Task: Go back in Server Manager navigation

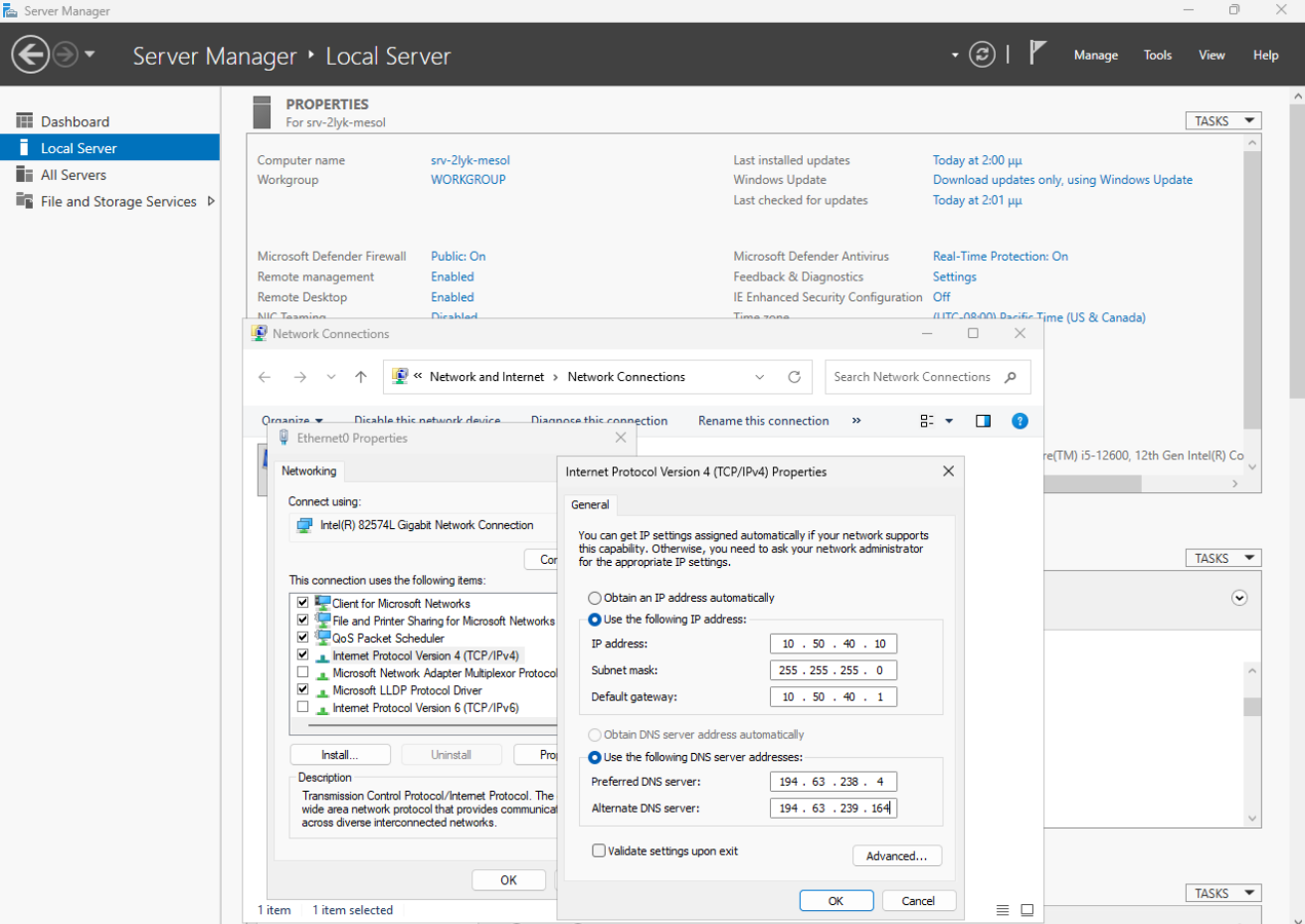Action: tap(30, 55)
